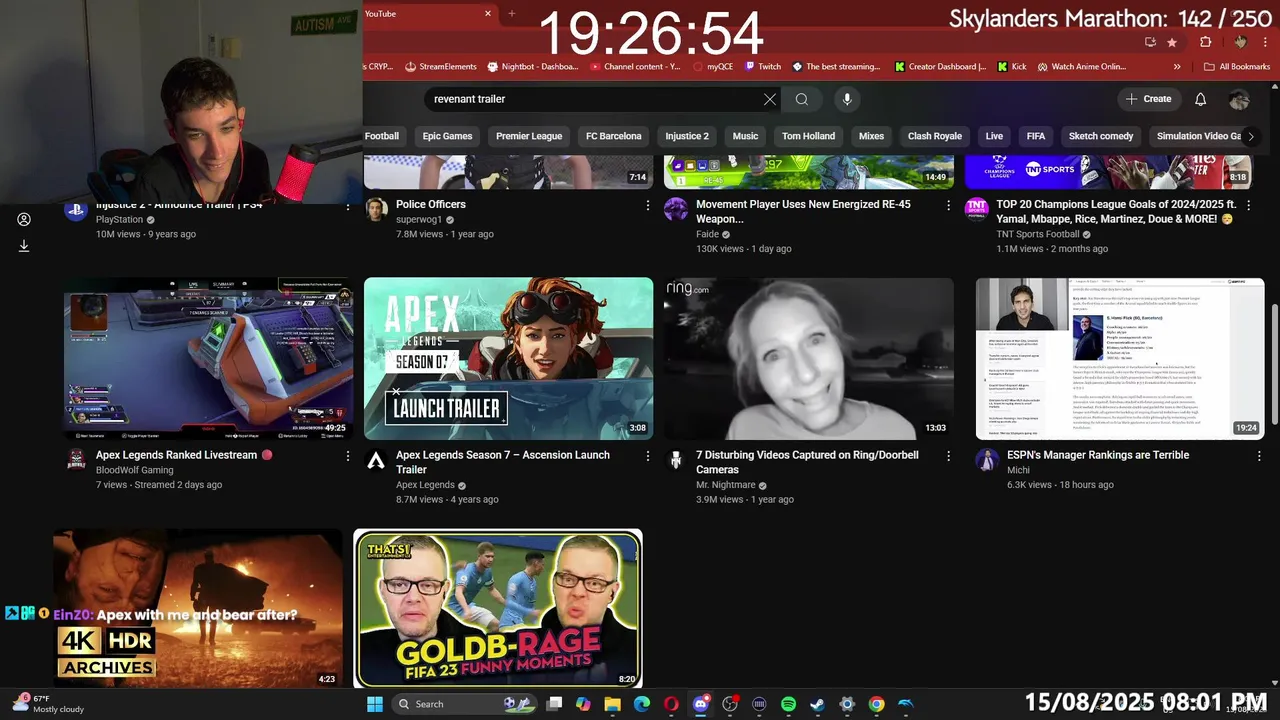Open the StreamElements bookmark
Viewport: 1280px width, 720px height.
pos(440,67)
